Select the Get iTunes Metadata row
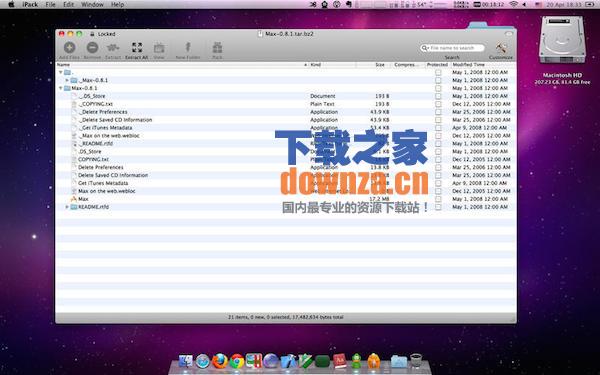This screenshot has width=600, height=375. (x=285, y=183)
